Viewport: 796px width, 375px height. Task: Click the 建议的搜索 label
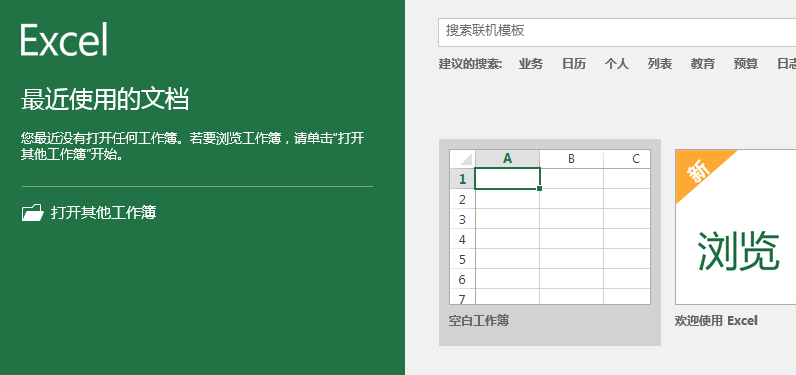pos(471,63)
